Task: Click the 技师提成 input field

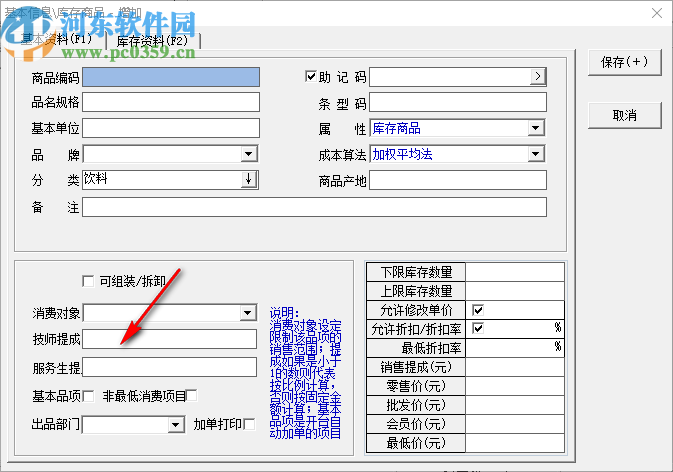Action: point(170,339)
